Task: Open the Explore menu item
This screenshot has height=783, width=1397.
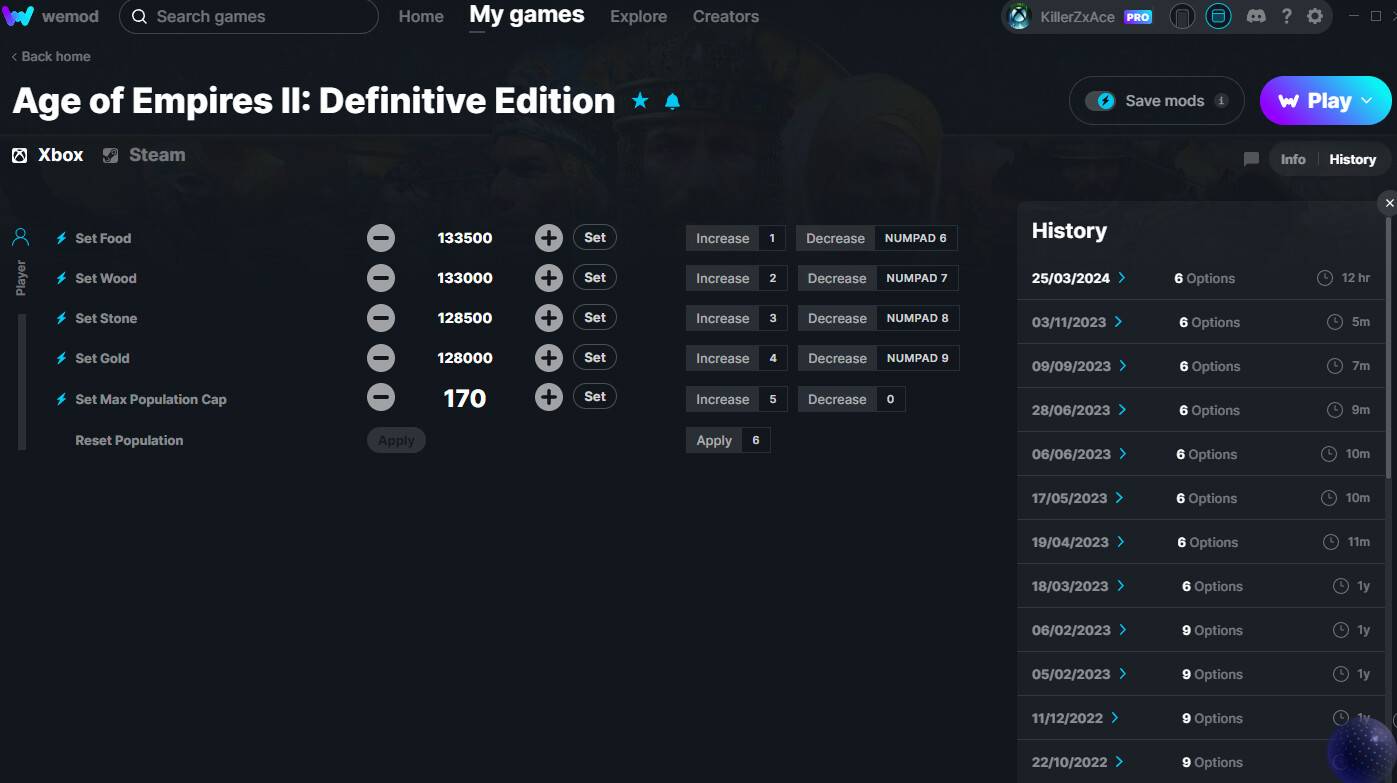Action: pos(638,17)
